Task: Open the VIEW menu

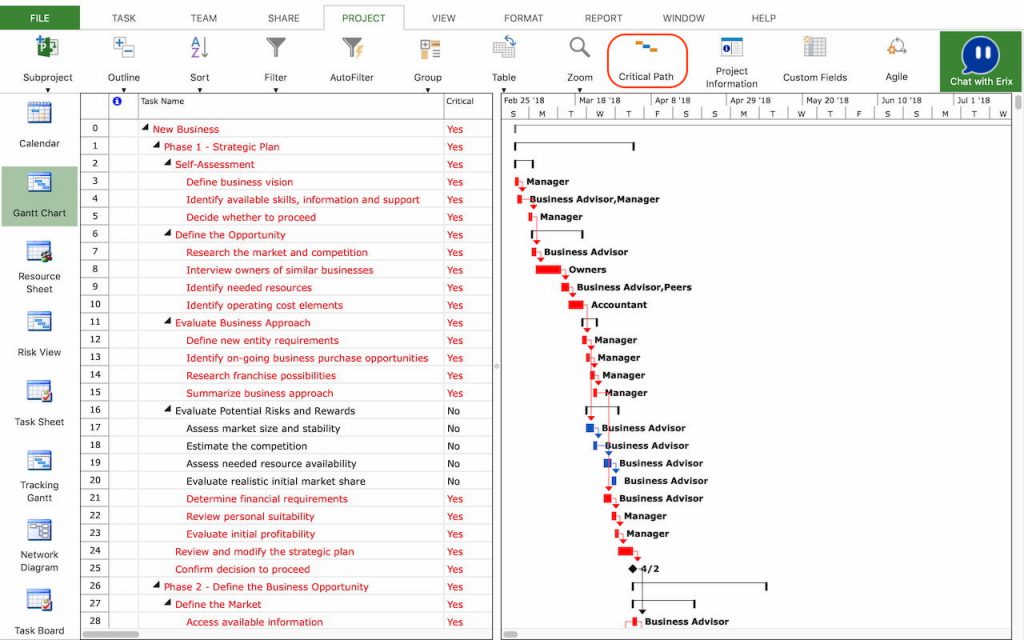Action: tap(443, 17)
